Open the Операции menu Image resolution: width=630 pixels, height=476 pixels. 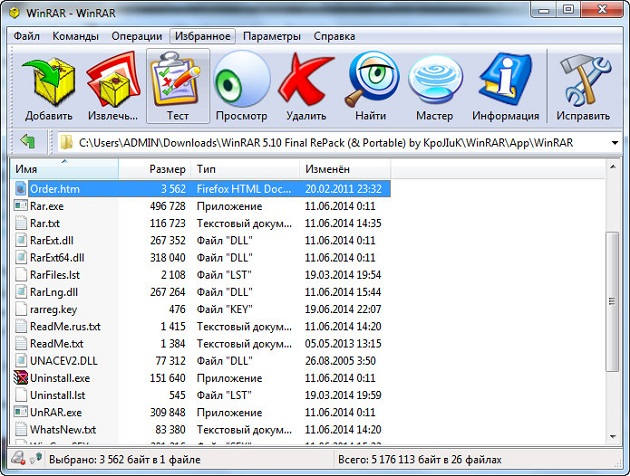pyautogui.click(x=137, y=36)
